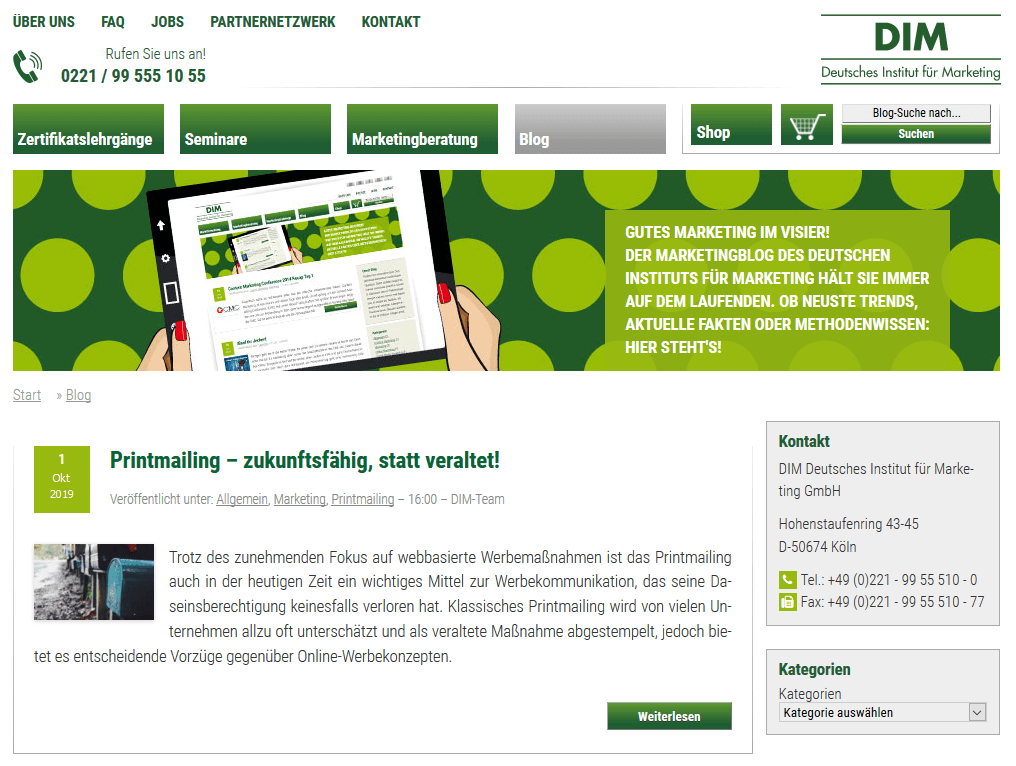1016x766 pixels.
Task: Click the mailbox article thumbnail
Action: tap(94, 582)
